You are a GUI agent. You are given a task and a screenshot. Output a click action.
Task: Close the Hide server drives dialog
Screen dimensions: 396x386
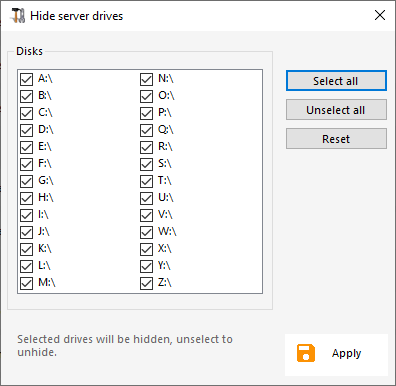(x=380, y=15)
